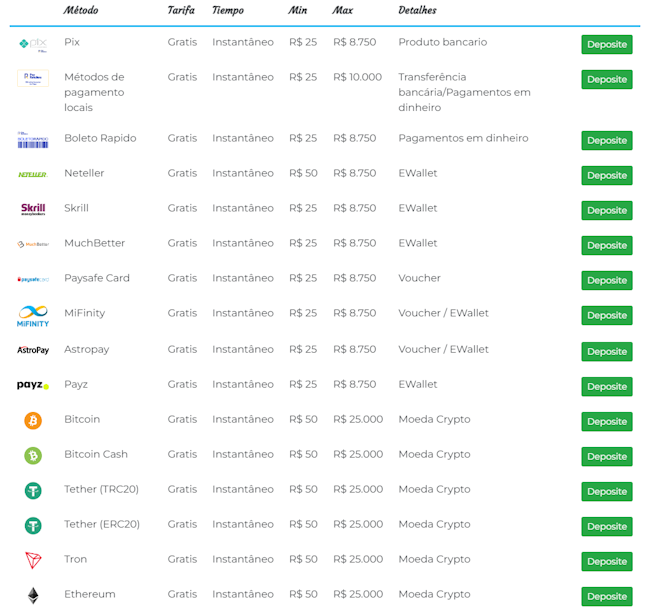Select the 'Astropay' method name
The width and height of the screenshot is (650, 609).
[x=87, y=349]
